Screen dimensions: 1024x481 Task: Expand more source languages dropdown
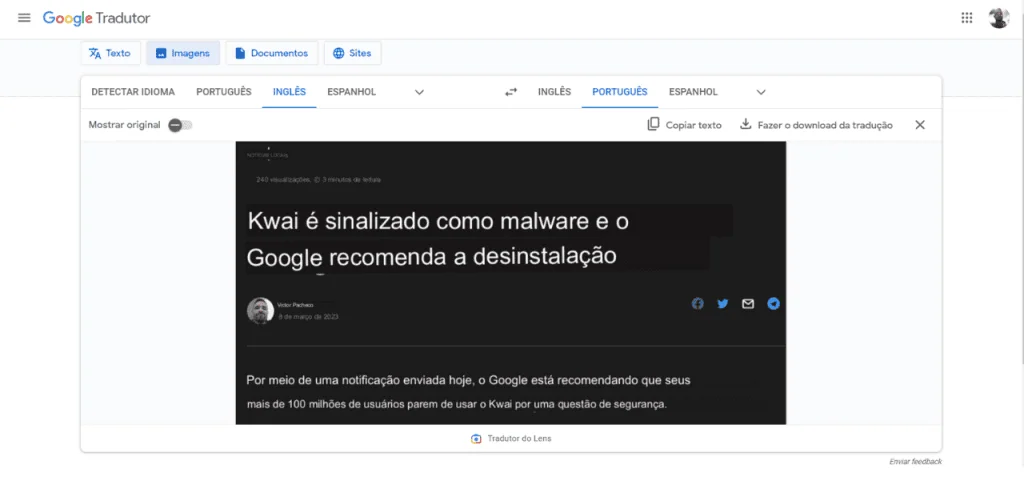click(x=419, y=92)
